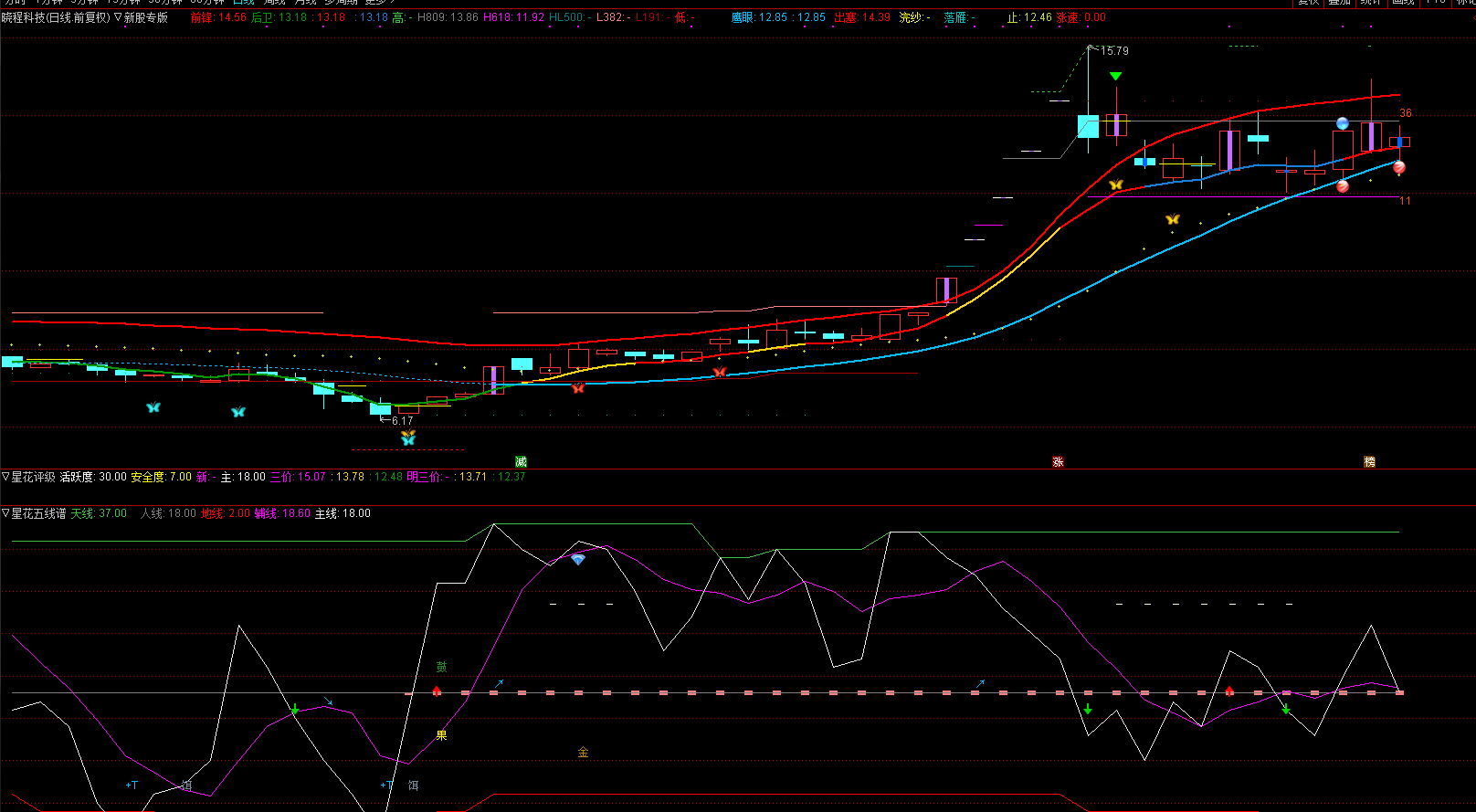Click the 新股专版 label

(x=146, y=17)
